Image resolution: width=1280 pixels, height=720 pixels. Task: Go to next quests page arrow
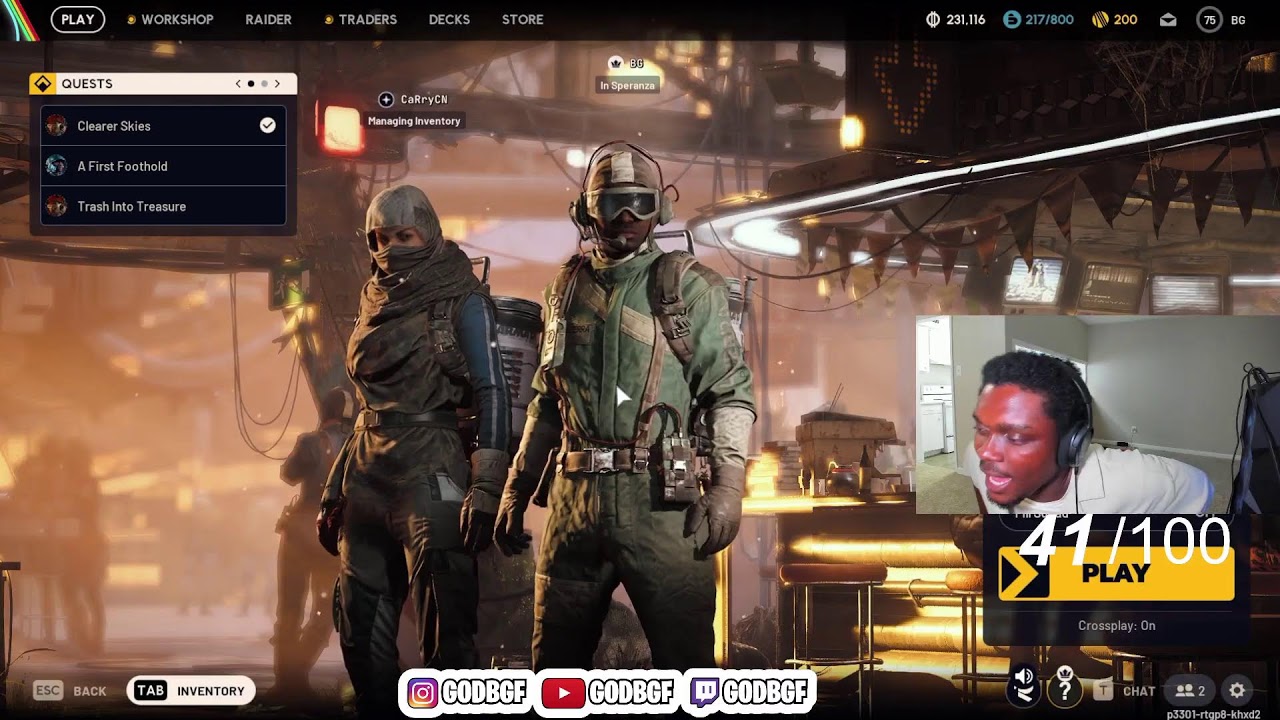pos(277,84)
